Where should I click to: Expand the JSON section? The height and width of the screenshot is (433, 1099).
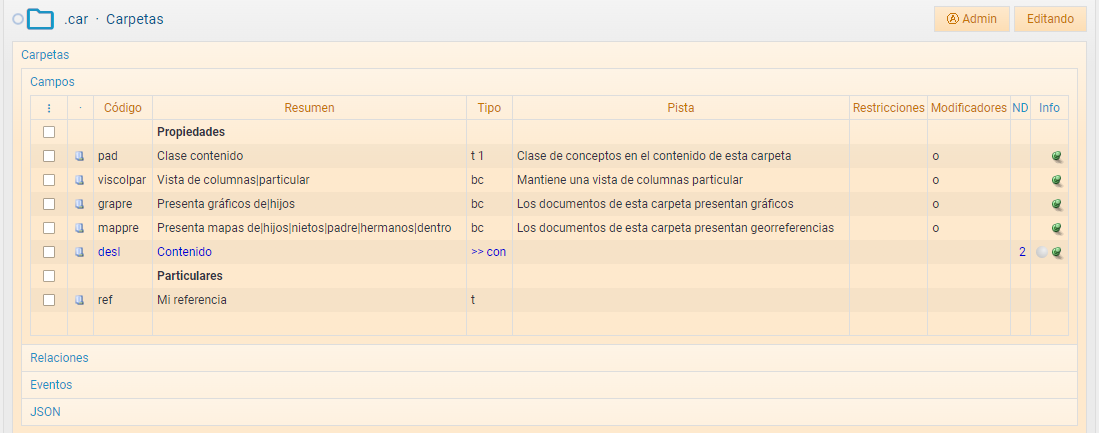tap(45, 411)
